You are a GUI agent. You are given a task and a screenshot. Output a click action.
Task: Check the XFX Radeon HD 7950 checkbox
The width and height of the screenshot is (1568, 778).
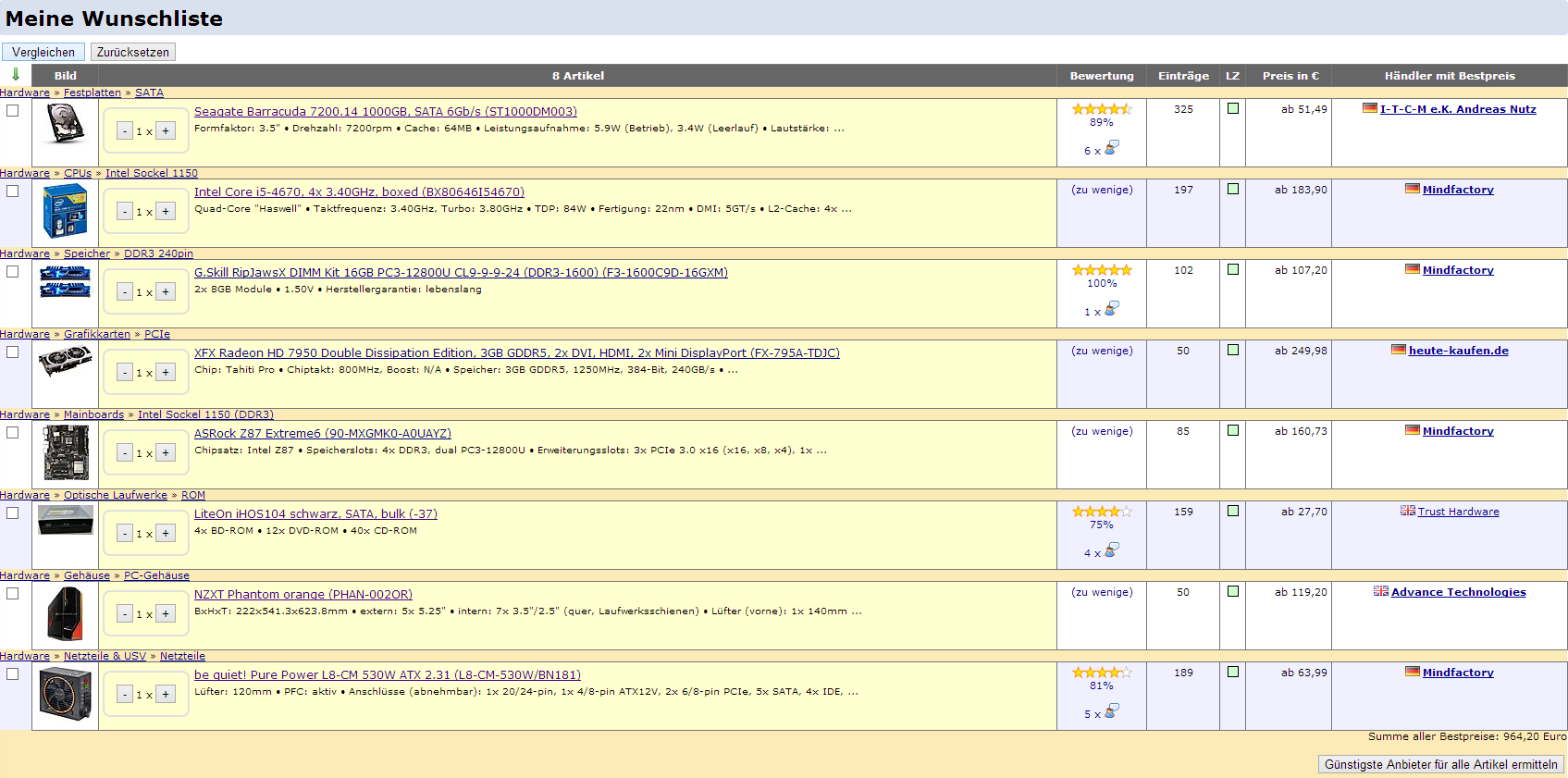13,352
